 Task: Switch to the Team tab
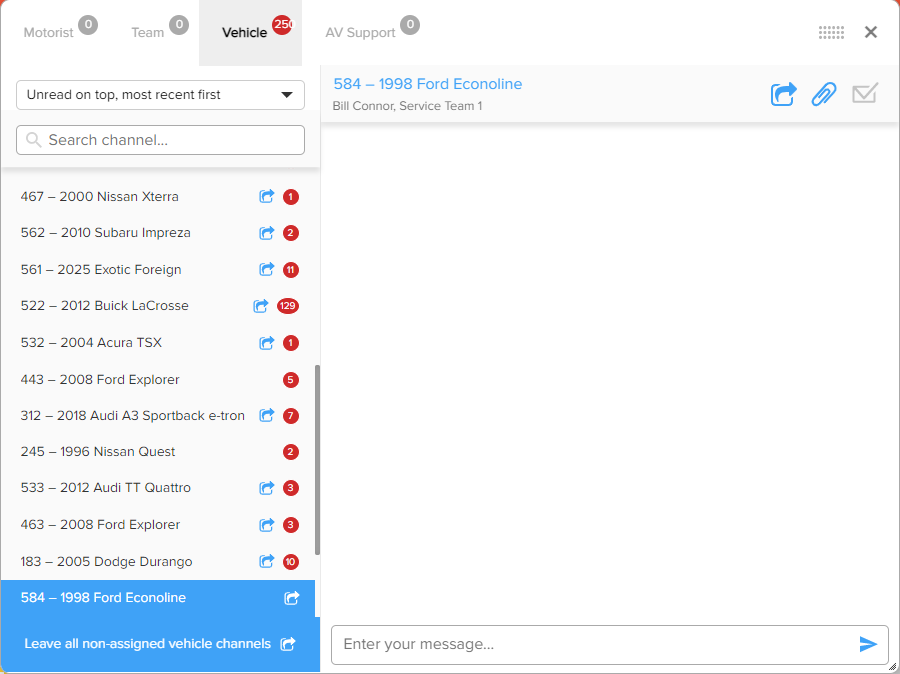tap(148, 33)
